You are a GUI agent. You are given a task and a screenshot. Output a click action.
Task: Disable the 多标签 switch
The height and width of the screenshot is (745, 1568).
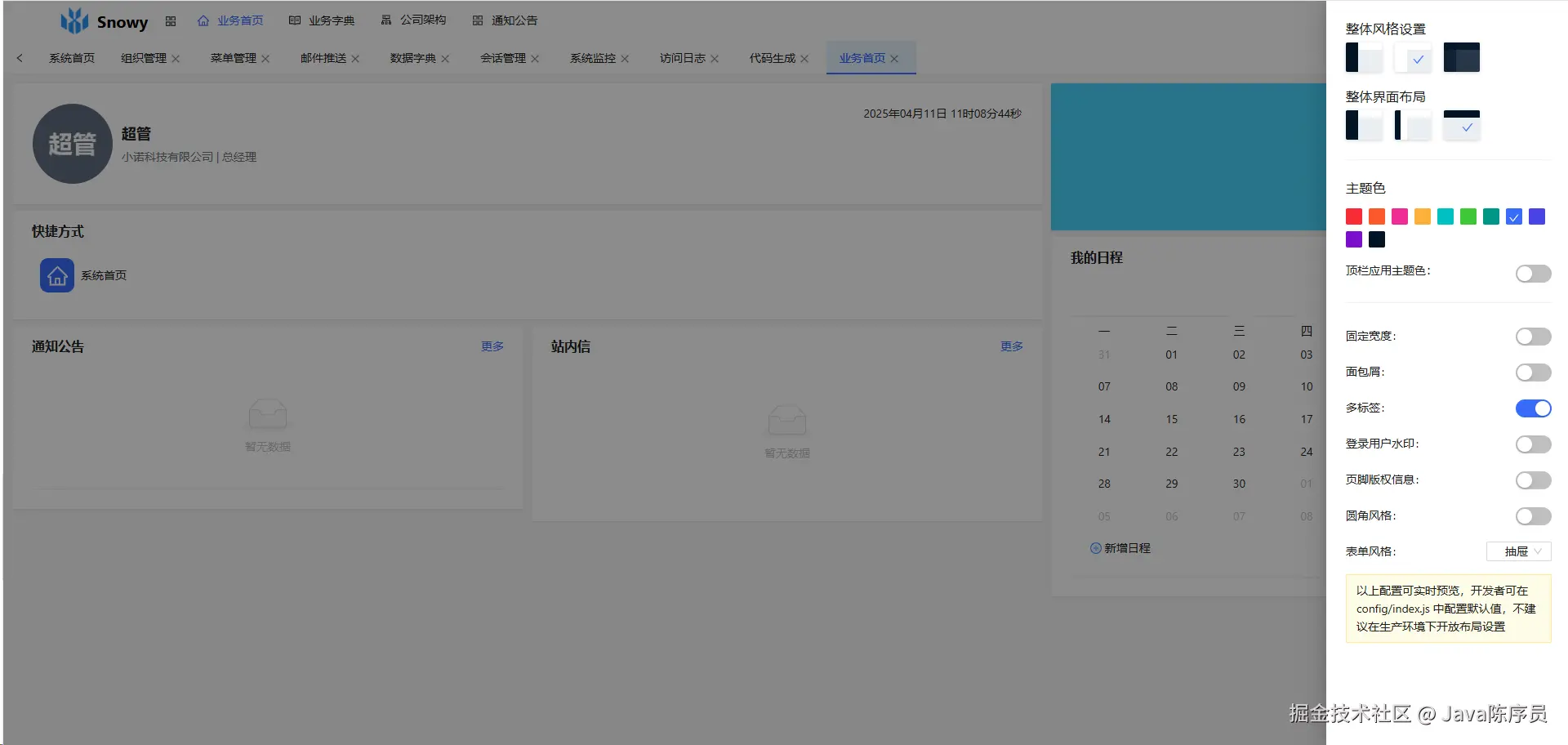tap(1533, 408)
